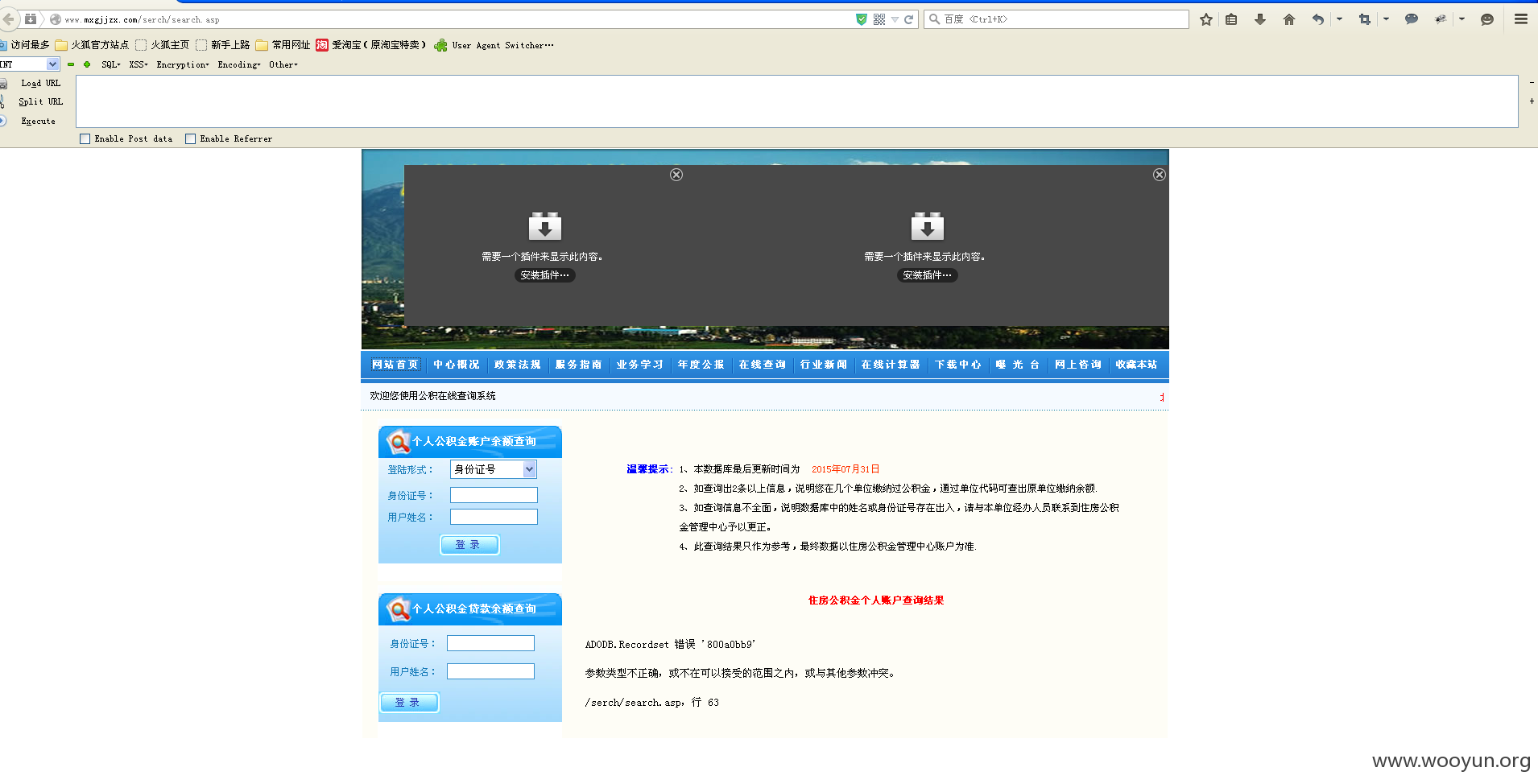Click left 安装插件 install plugin button
The image size is (1538, 784).
pyautogui.click(x=544, y=275)
